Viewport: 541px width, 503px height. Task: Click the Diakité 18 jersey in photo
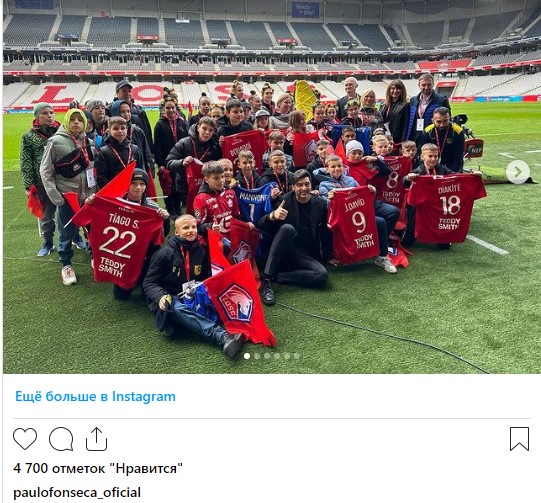[446, 208]
